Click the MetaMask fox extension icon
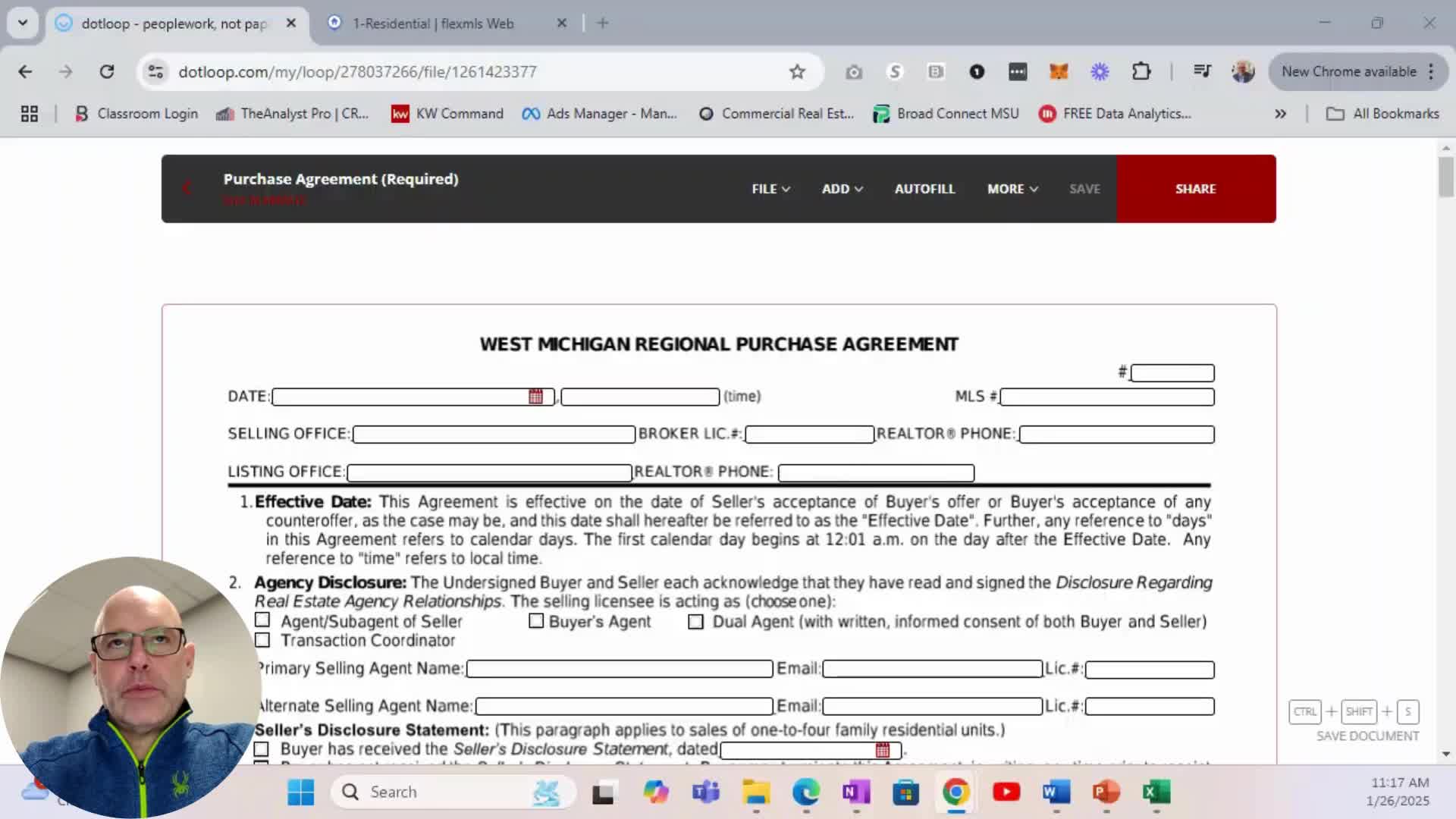 coord(1059,71)
